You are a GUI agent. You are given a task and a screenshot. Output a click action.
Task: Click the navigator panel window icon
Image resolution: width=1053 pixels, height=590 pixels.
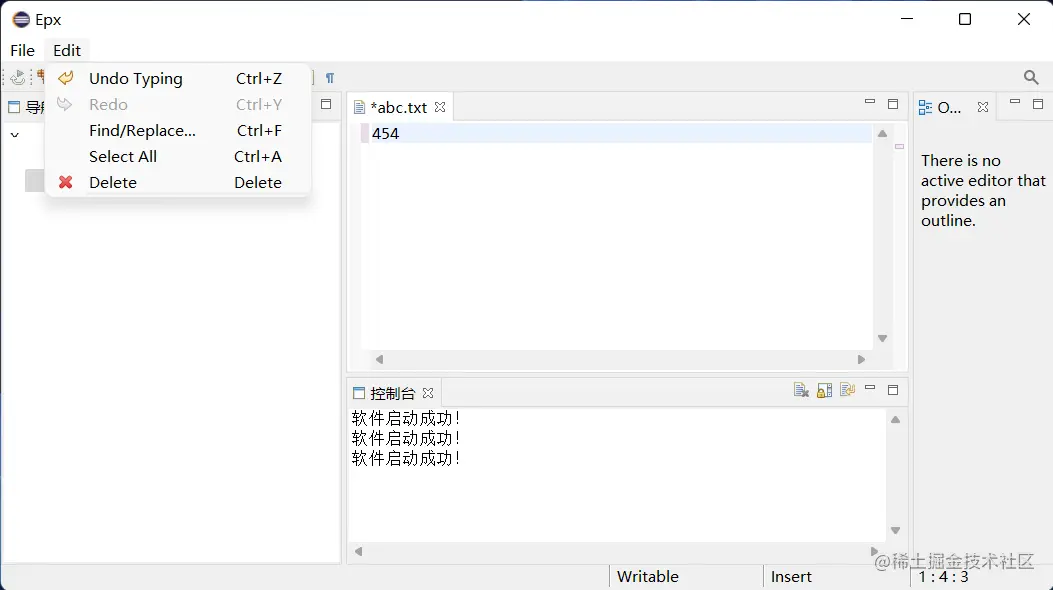point(14,107)
